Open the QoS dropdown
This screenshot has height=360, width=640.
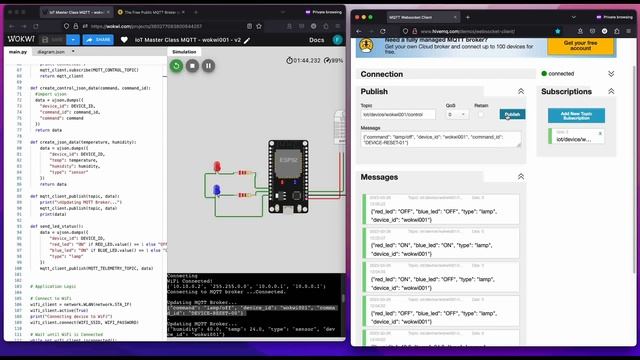click(x=457, y=115)
